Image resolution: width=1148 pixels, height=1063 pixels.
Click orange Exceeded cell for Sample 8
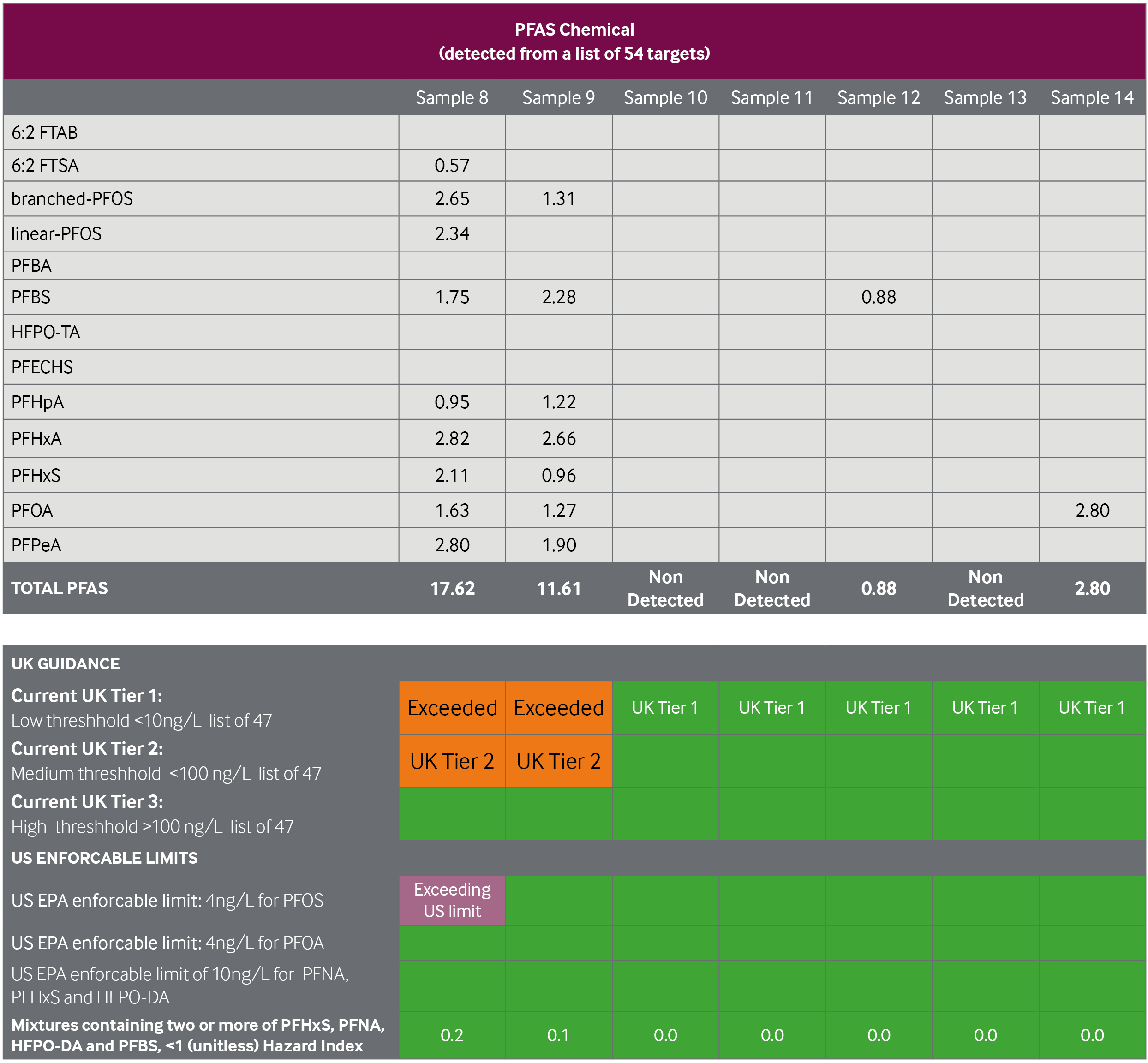point(452,708)
